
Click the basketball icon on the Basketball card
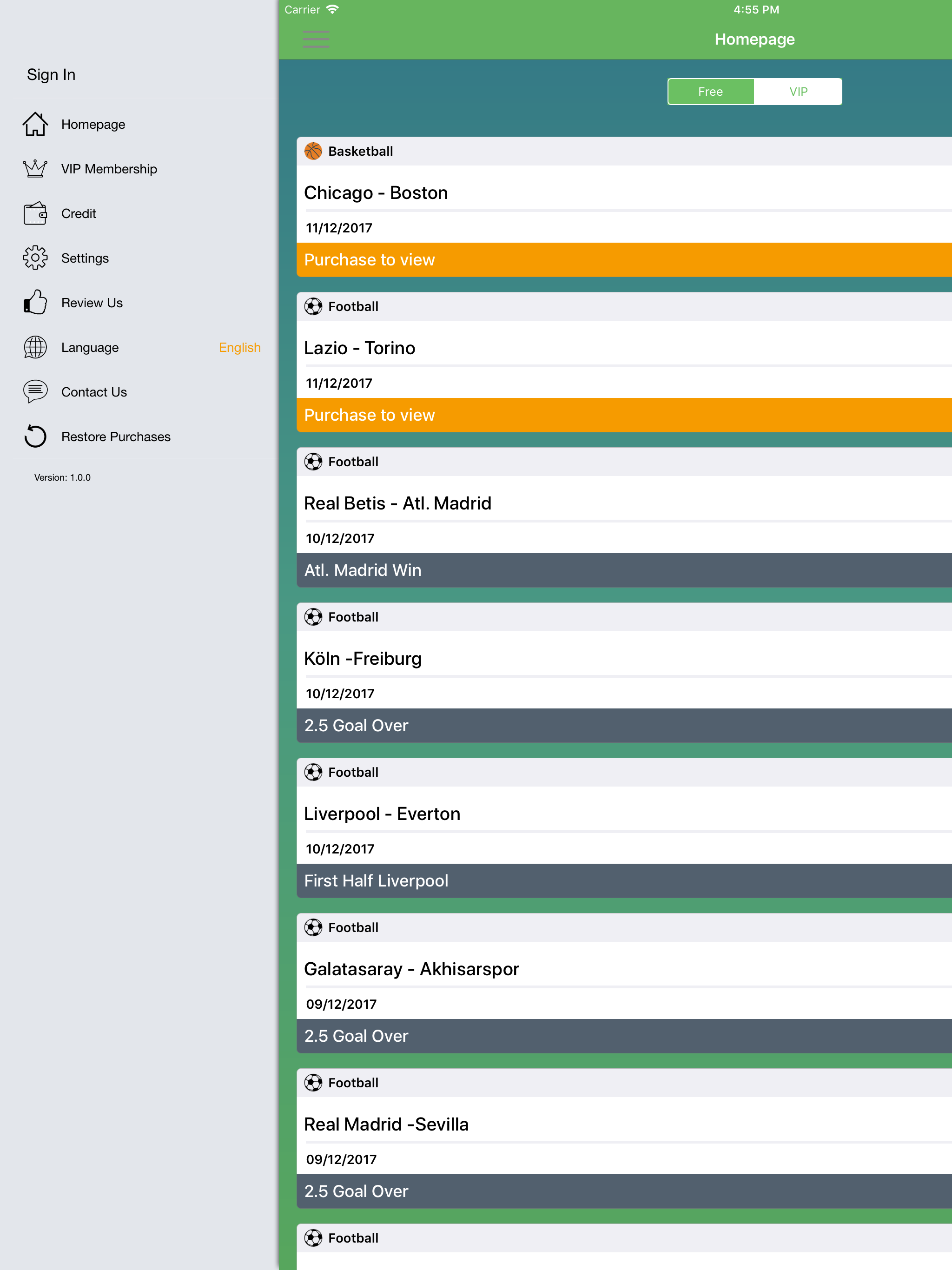pos(313,151)
